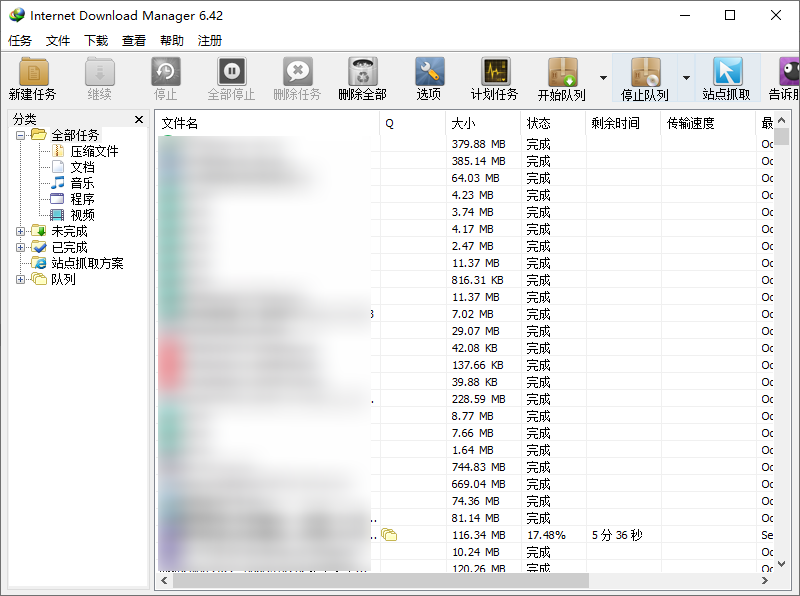This screenshot has width=800, height=596.
Task: Click the 全部停止 stop all icon
Action: pyautogui.click(x=232, y=71)
